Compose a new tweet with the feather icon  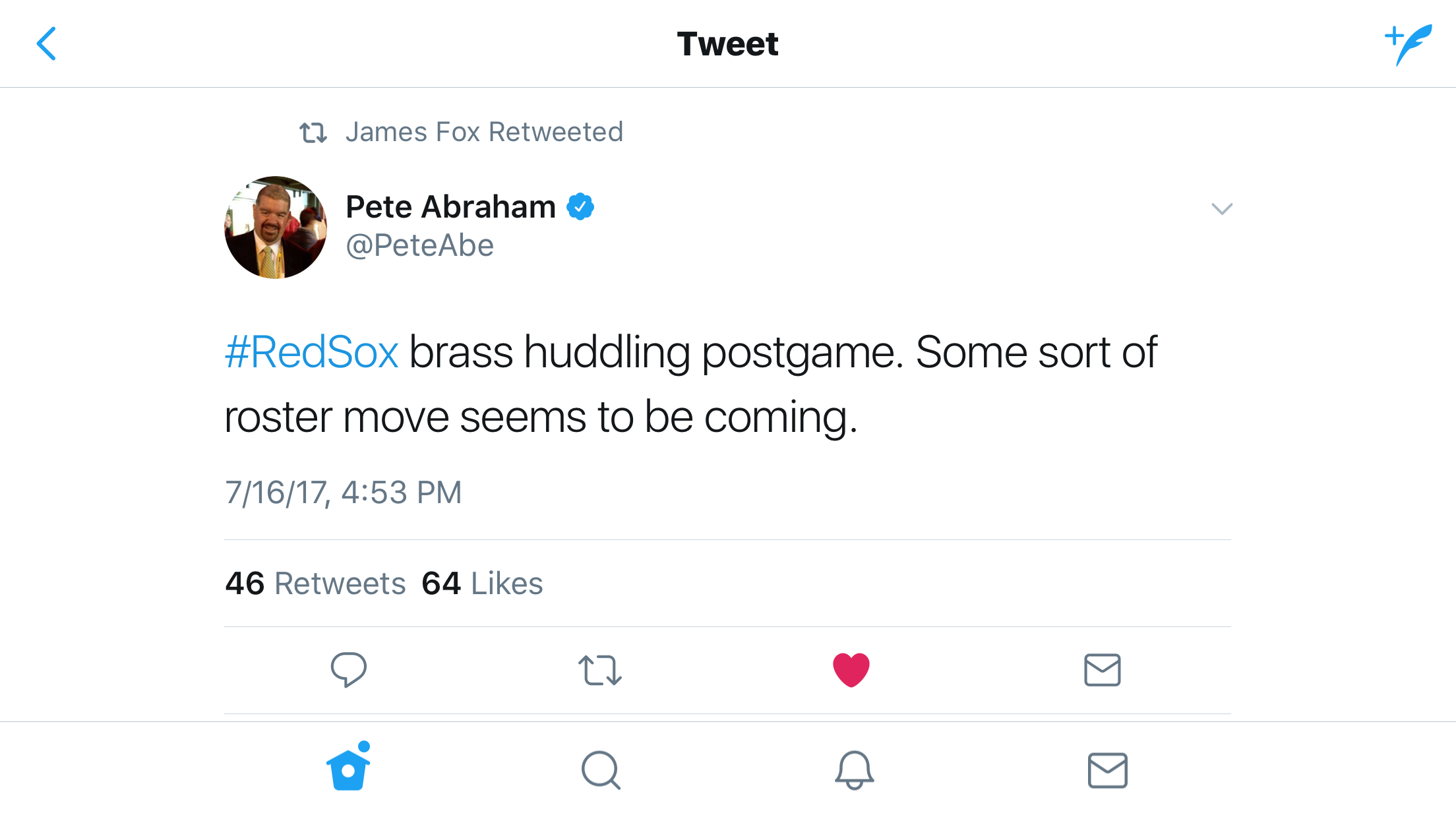tap(1409, 44)
